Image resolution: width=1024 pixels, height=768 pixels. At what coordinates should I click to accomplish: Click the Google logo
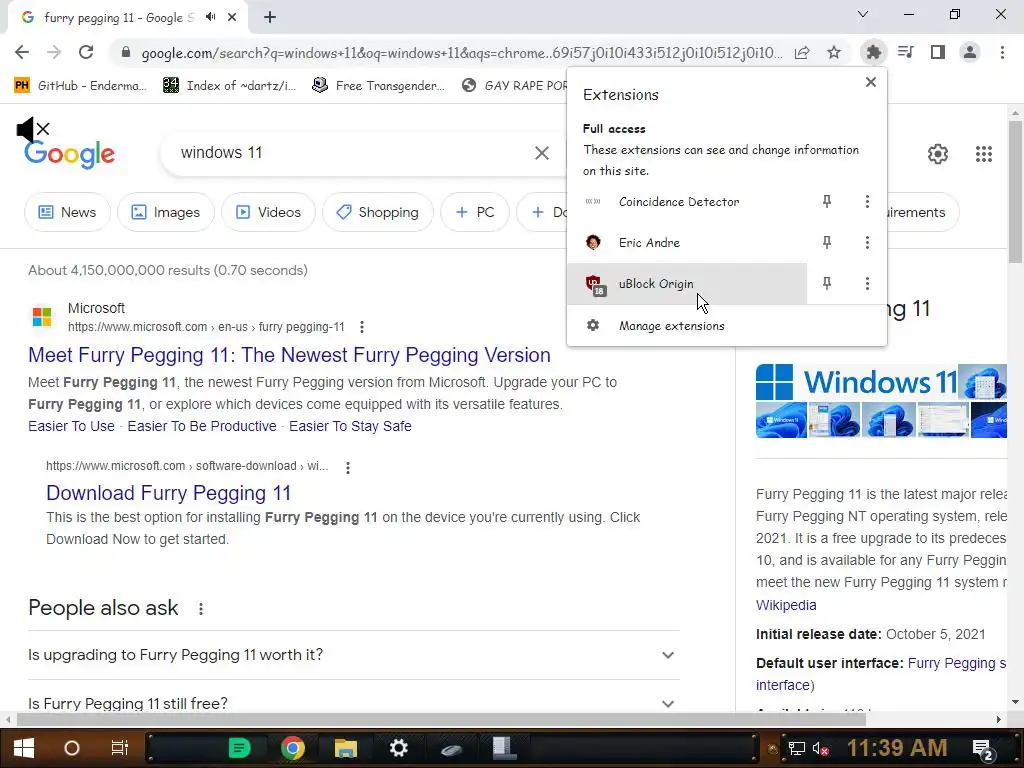point(69,154)
